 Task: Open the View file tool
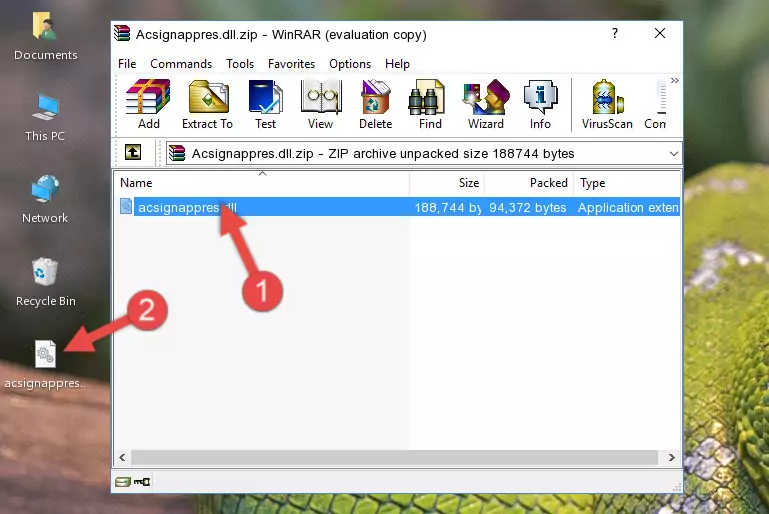tap(320, 104)
